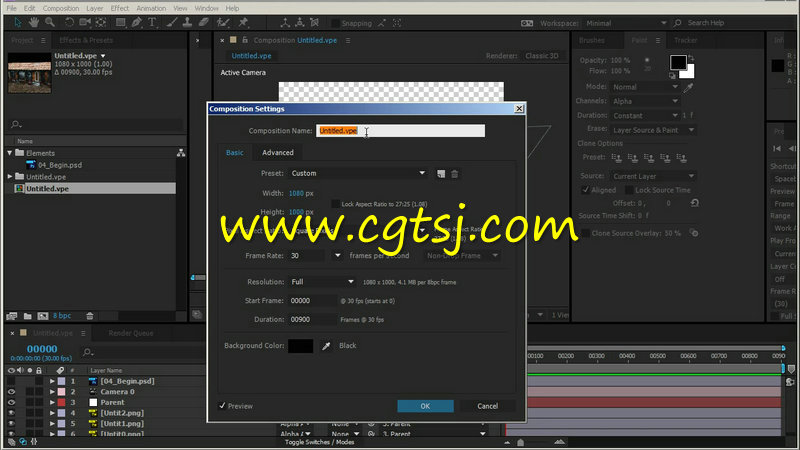Select the Rectangle shape tool
The image size is (800, 450).
[120, 22]
